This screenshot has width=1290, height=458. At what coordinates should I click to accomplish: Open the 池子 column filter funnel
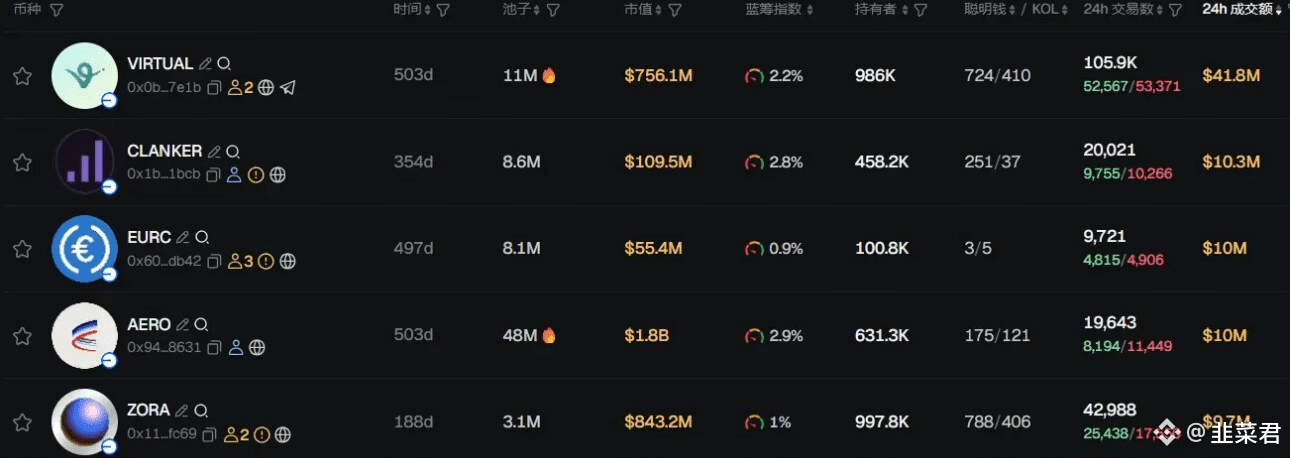coord(553,10)
